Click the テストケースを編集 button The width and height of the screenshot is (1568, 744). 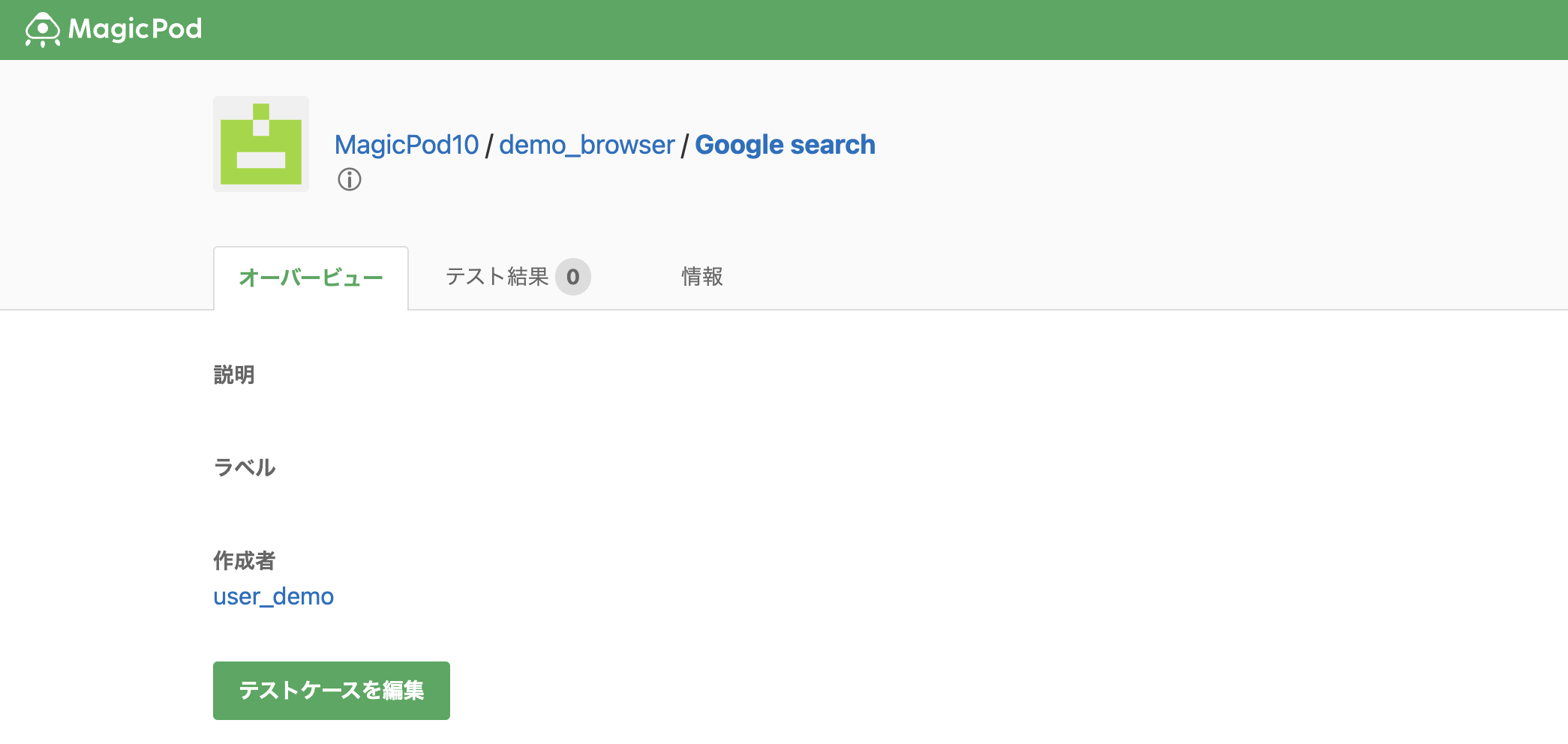(332, 691)
